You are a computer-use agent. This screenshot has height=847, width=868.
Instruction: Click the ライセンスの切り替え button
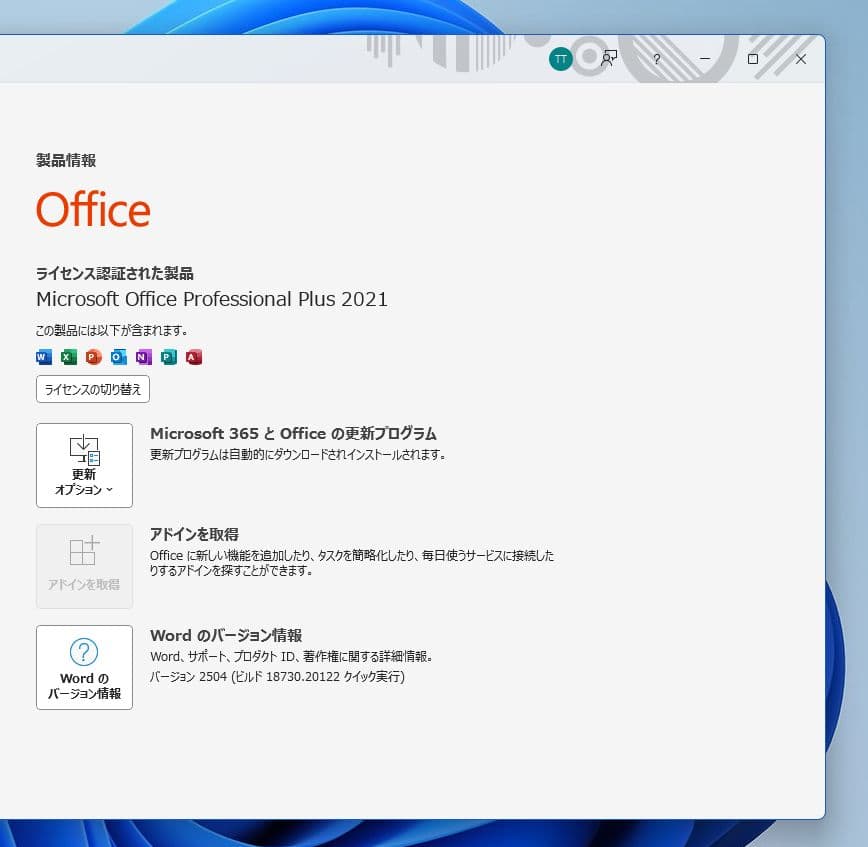click(x=92, y=389)
